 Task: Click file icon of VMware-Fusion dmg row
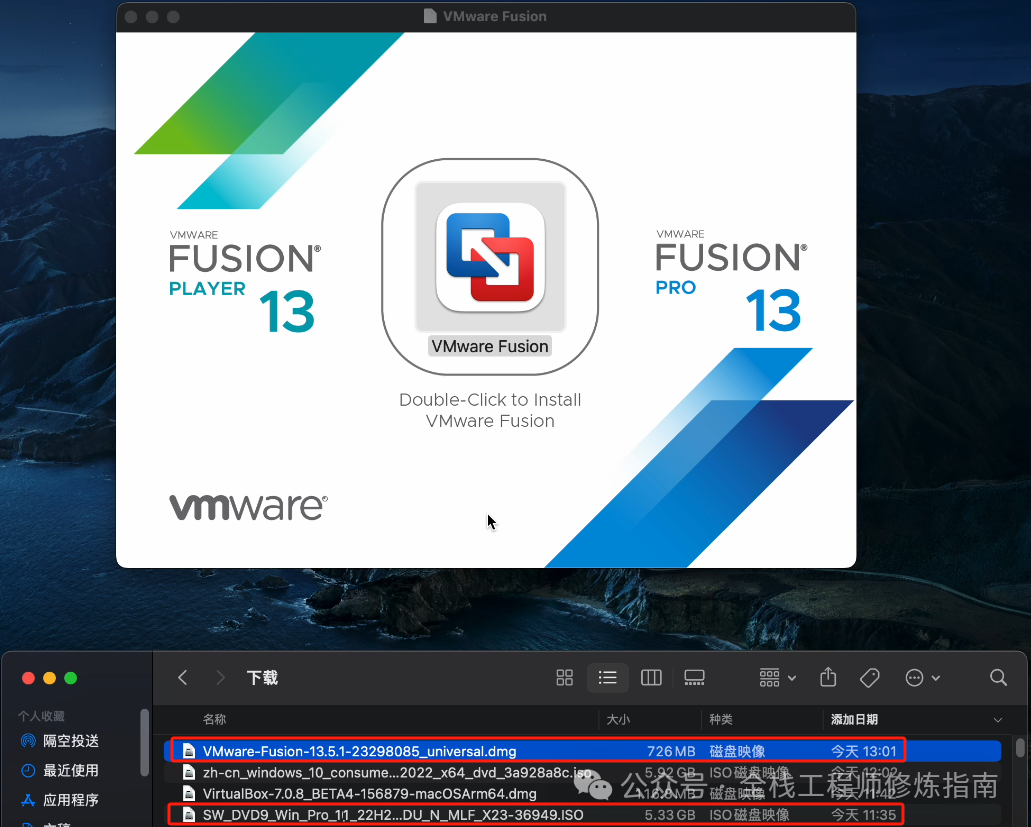pyautogui.click(x=189, y=751)
